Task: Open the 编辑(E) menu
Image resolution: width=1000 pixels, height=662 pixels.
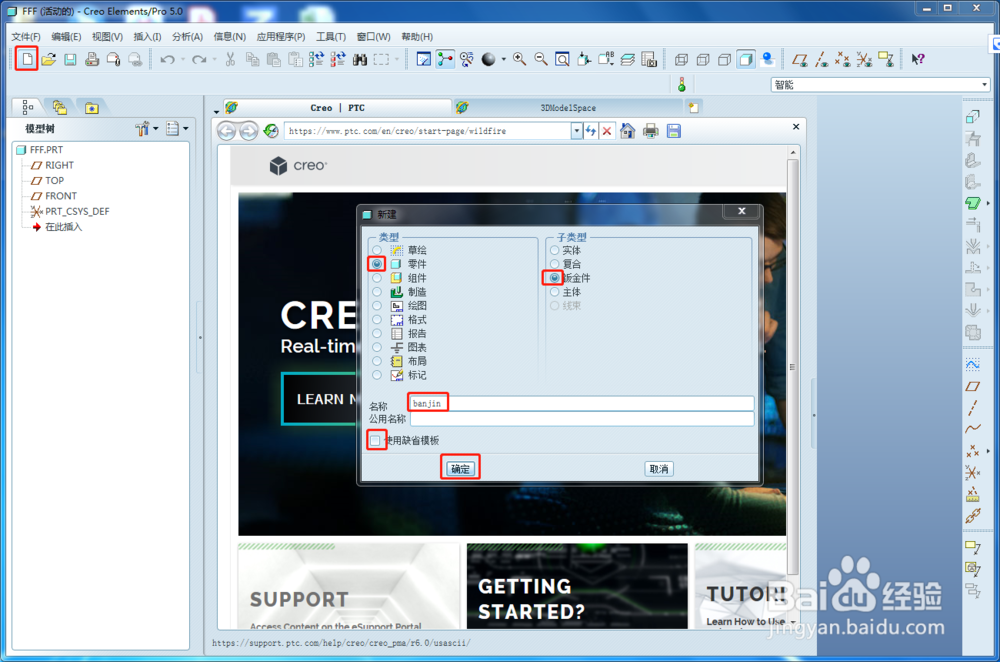Action: (66, 36)
